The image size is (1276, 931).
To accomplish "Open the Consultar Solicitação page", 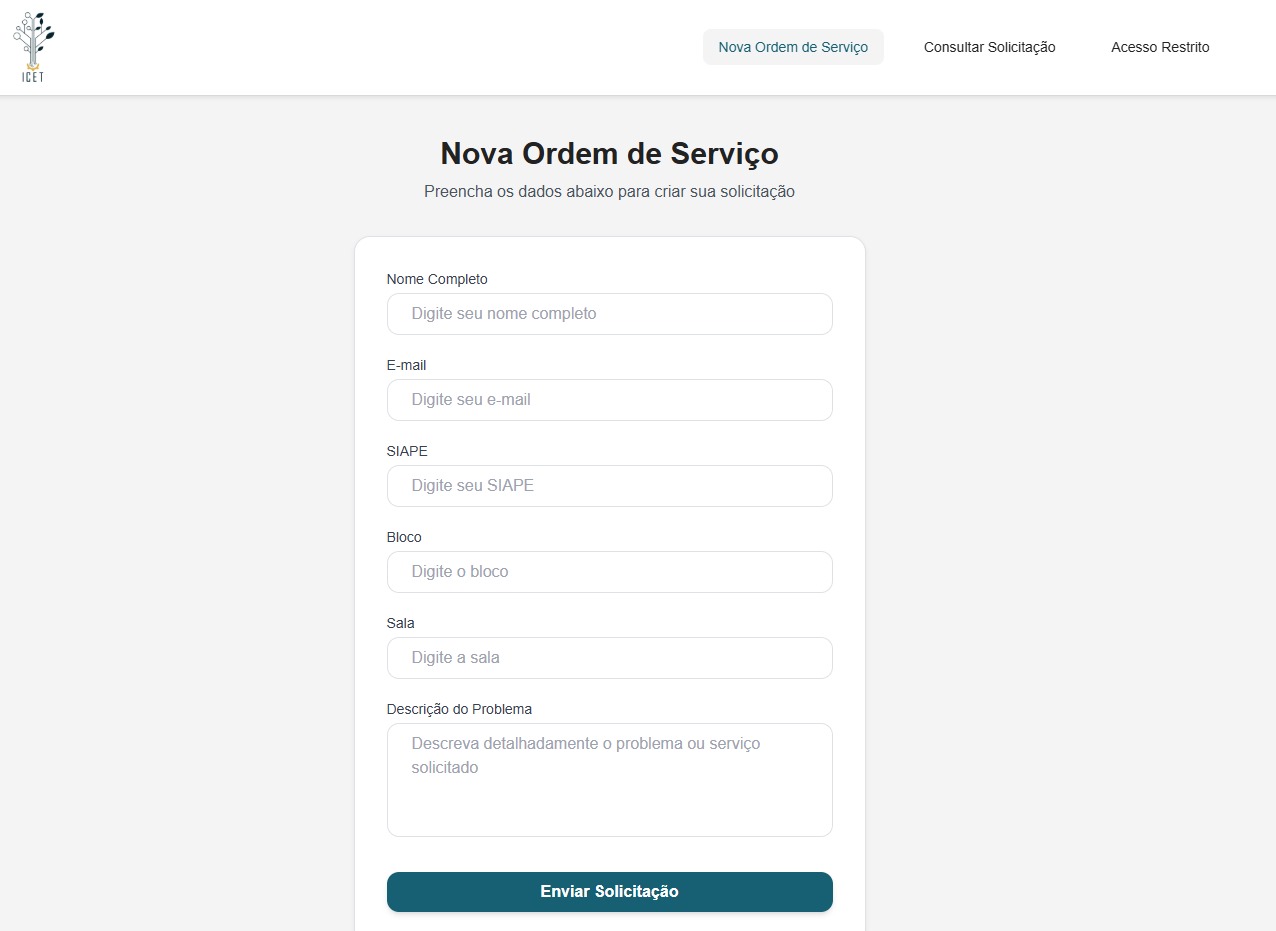I will [x=989, y=46].
